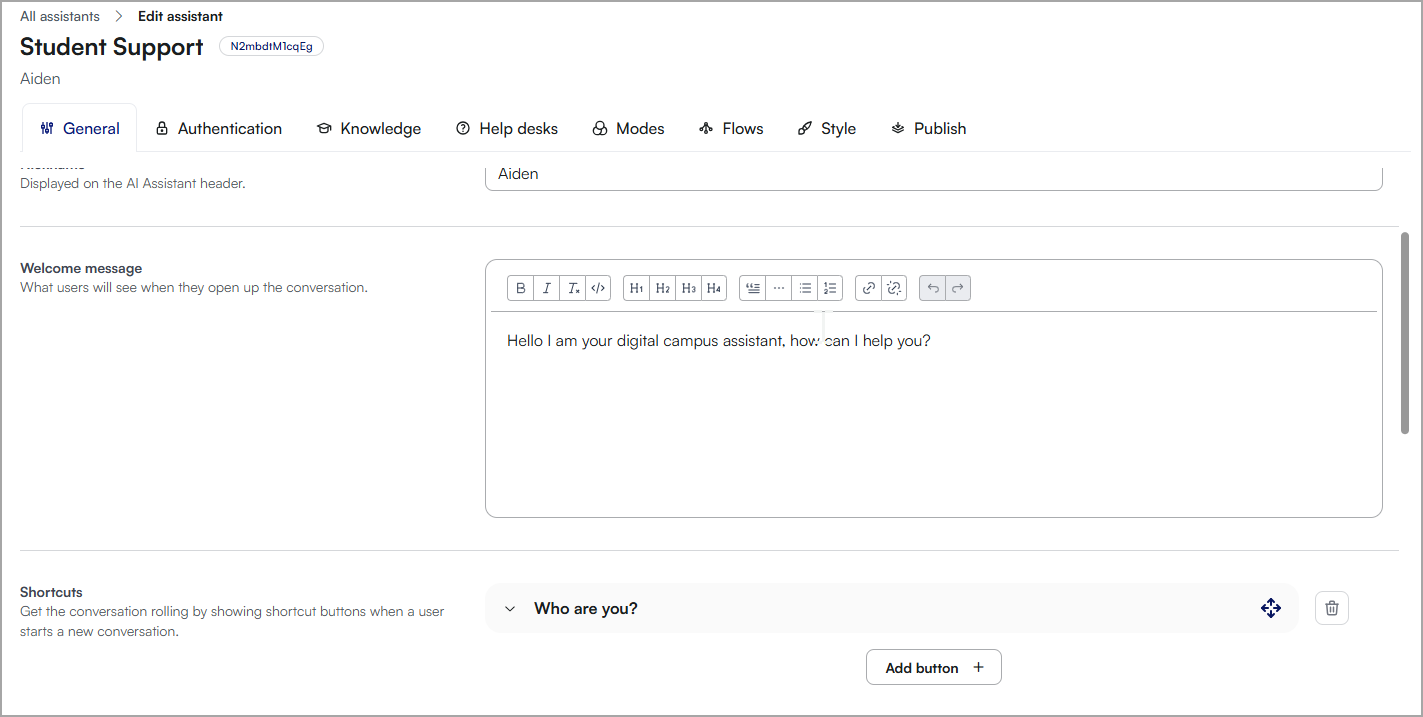Apply italic formatting in the editor
The height and width of the screenshot is (717, 1423).
(547, 288)
